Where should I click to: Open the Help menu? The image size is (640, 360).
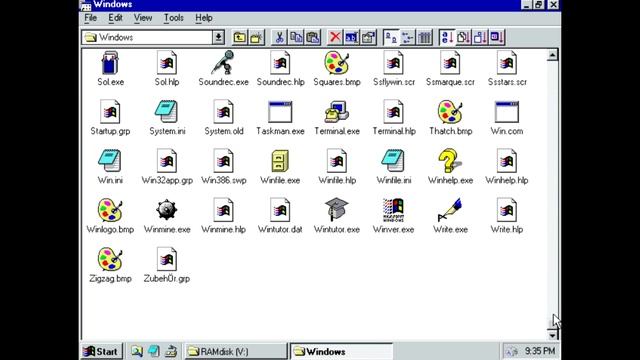pos(203,18)
